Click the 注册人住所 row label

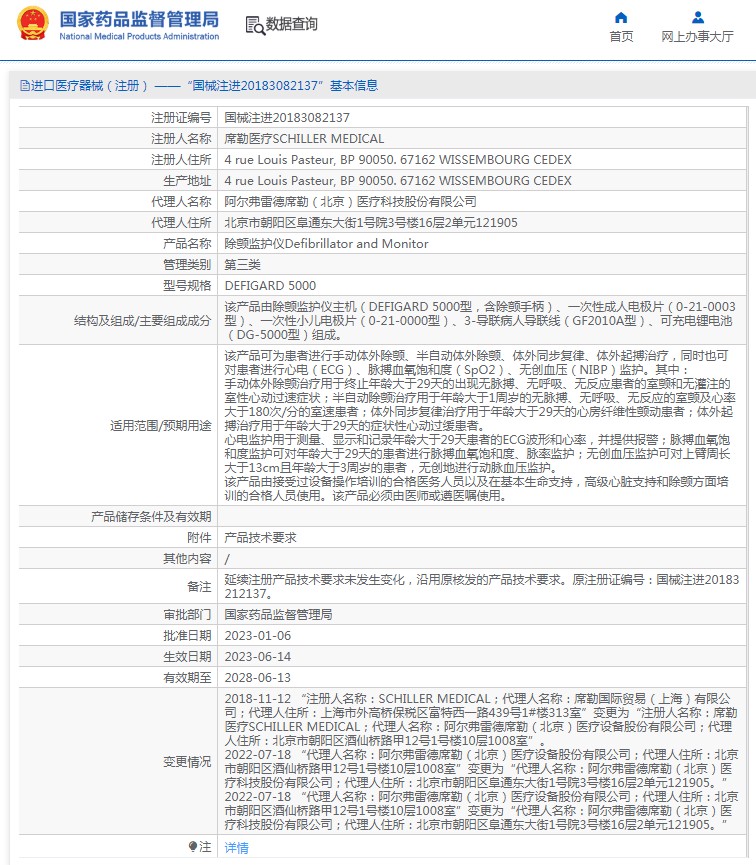tap(181, 159)
